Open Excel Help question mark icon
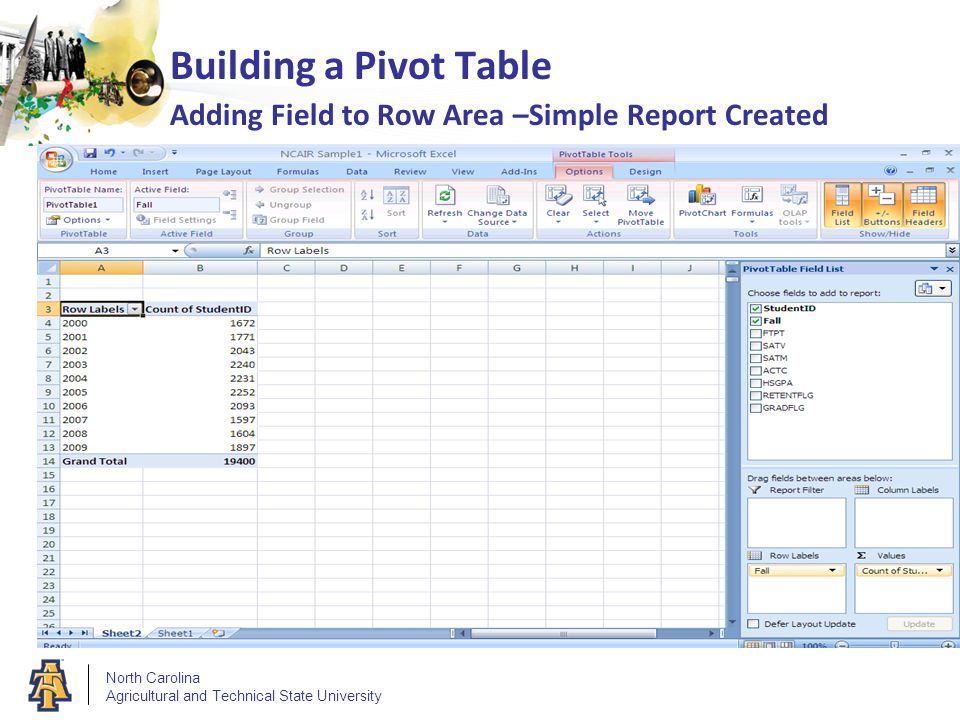 890,171
